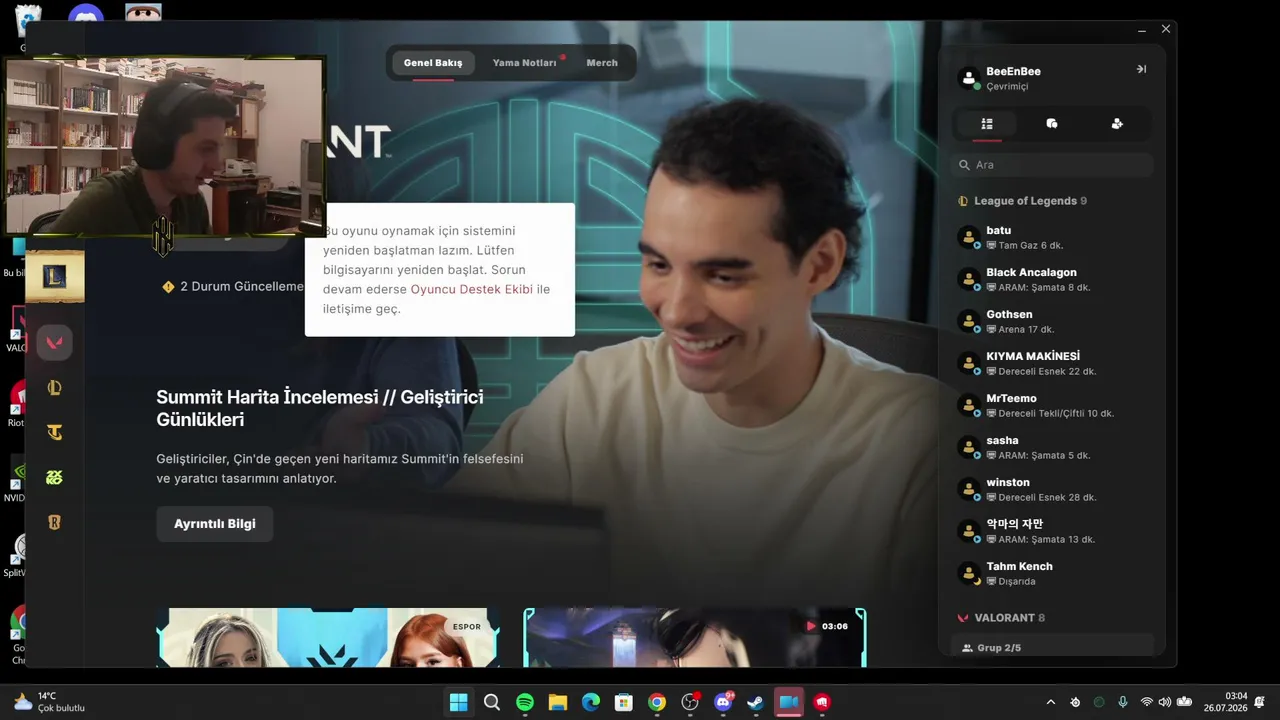Collapse the social panel arrow icon
The width and height of the screenshot is (1280, 720).
coord(1141,69)
